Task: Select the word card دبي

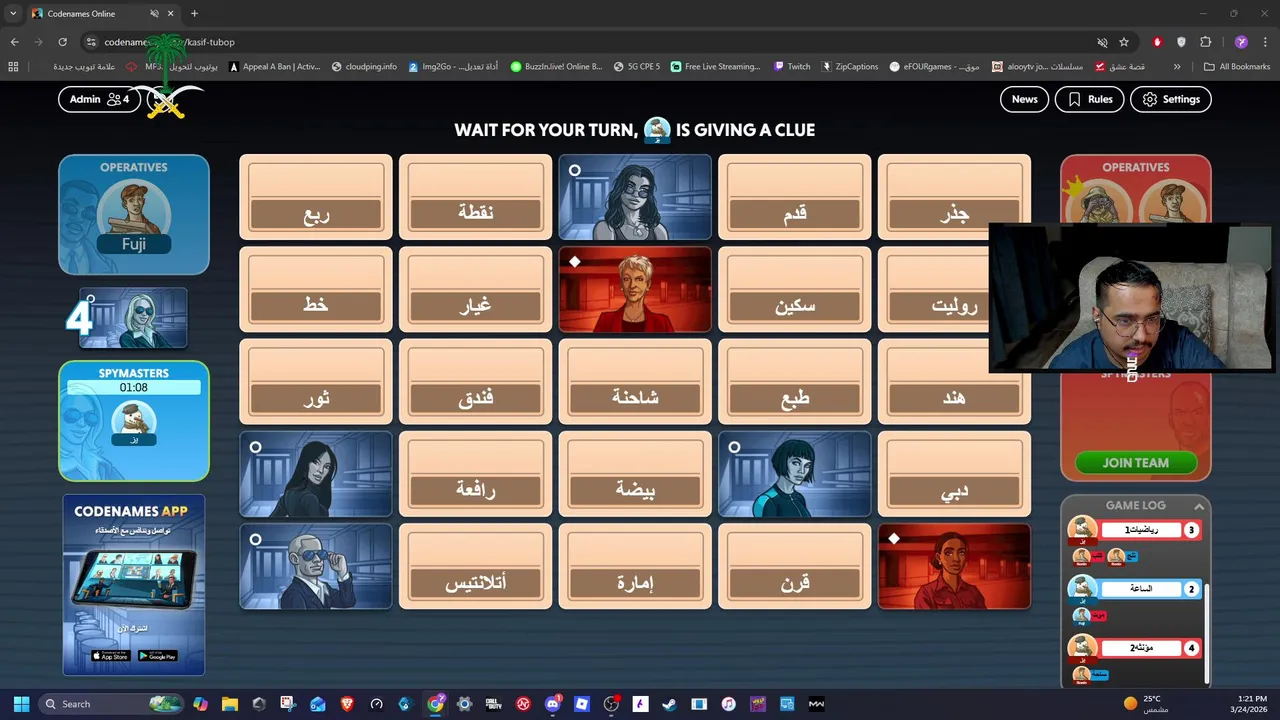Action: (954, 474)
